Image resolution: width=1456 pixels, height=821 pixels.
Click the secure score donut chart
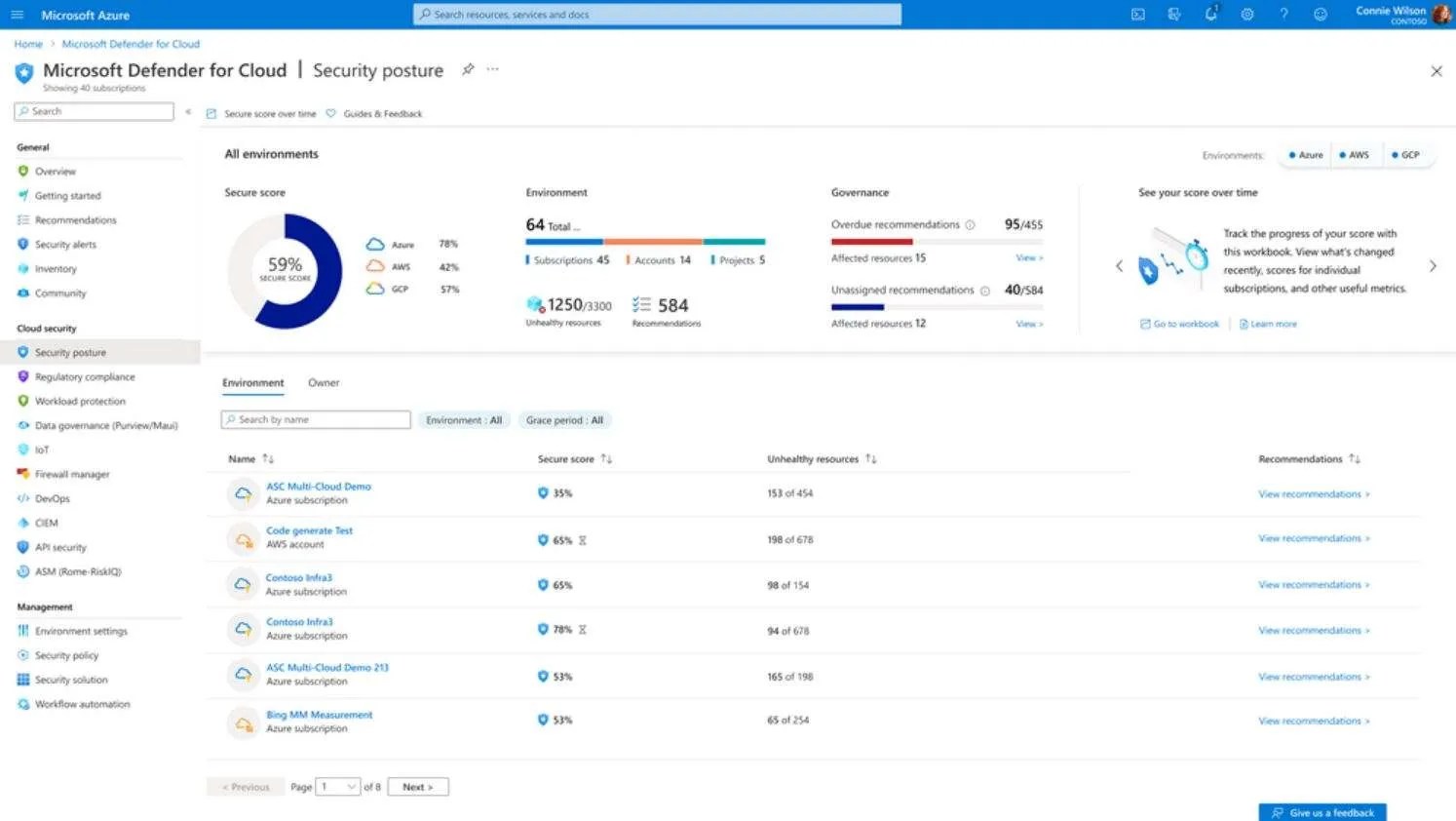285,271
